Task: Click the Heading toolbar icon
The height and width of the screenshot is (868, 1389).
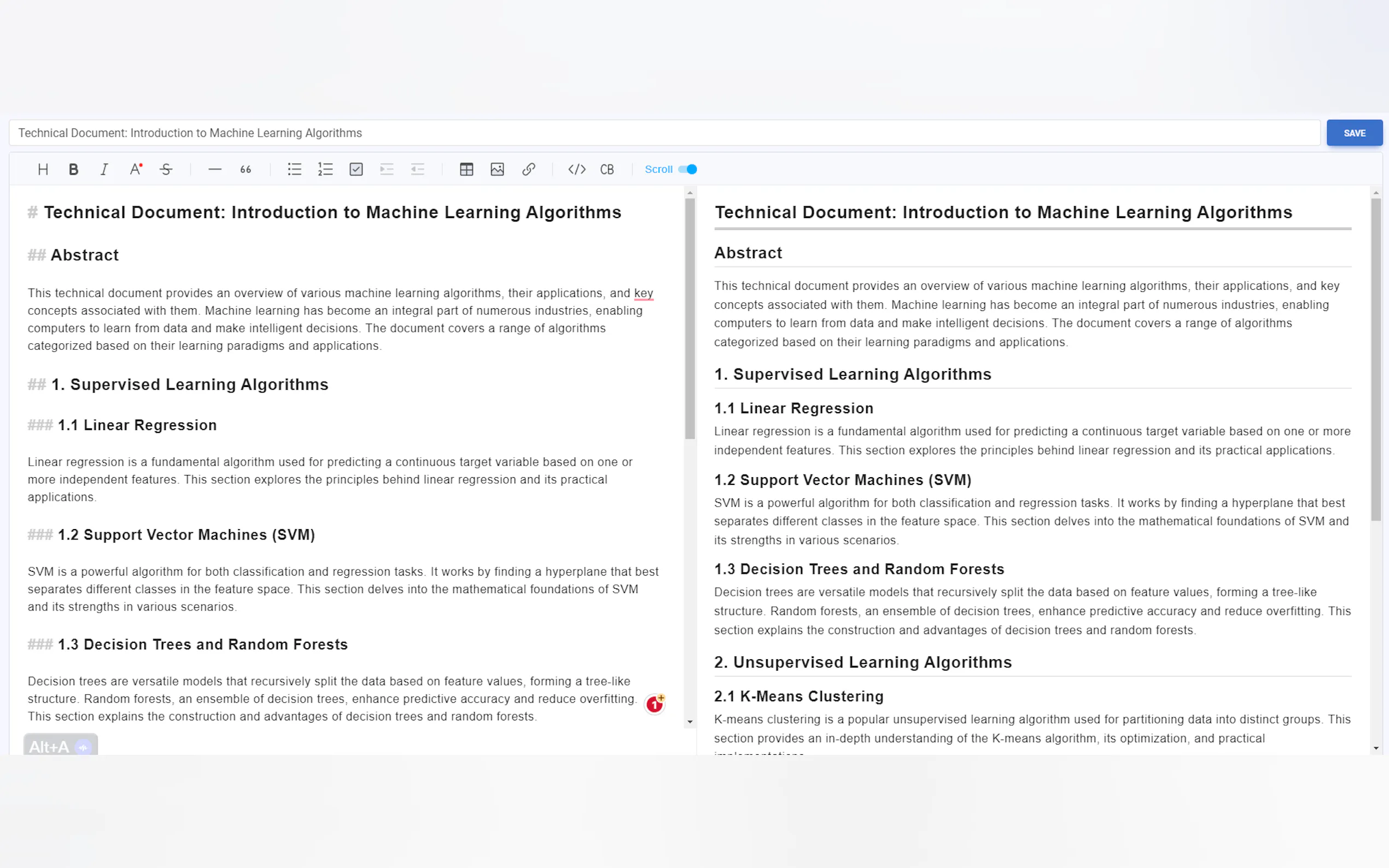Action: coord(43,169)
